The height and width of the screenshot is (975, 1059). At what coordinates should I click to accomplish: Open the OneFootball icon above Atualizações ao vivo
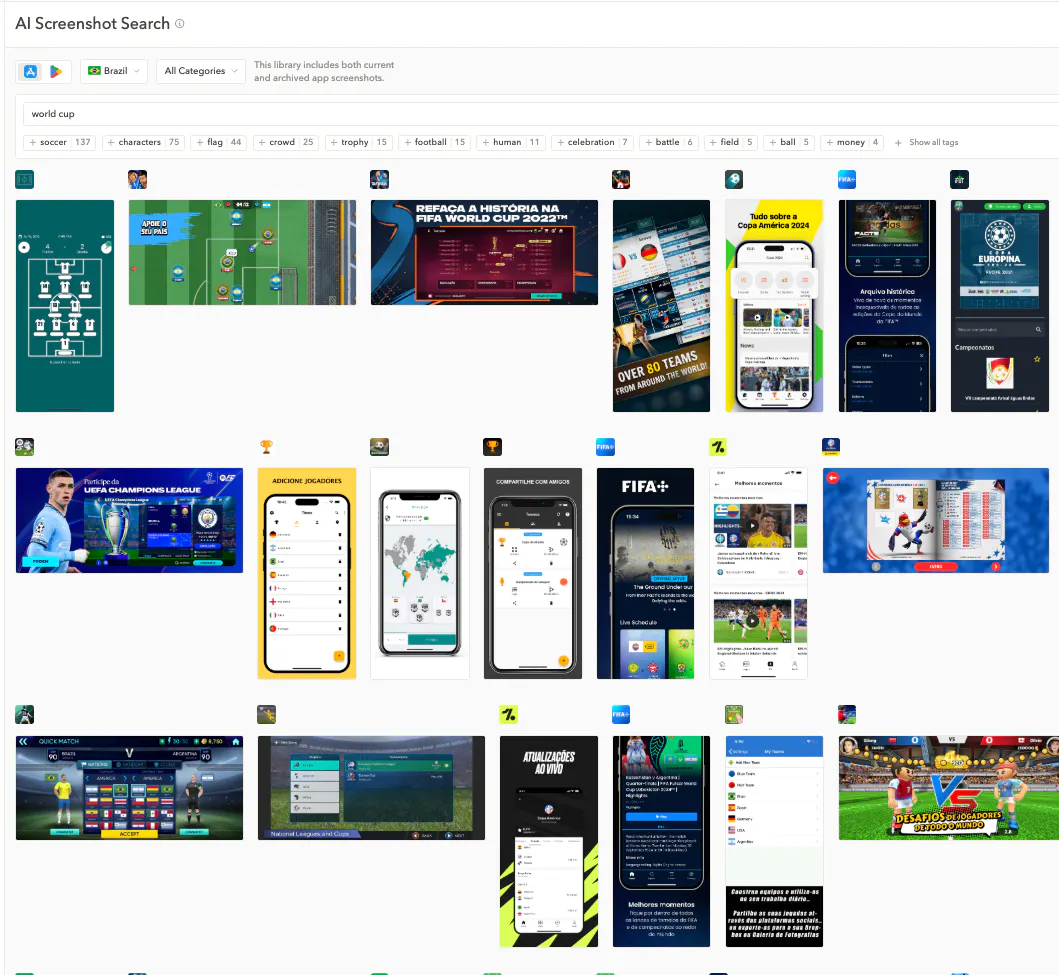pyautogui.click(x=509, y=714)
